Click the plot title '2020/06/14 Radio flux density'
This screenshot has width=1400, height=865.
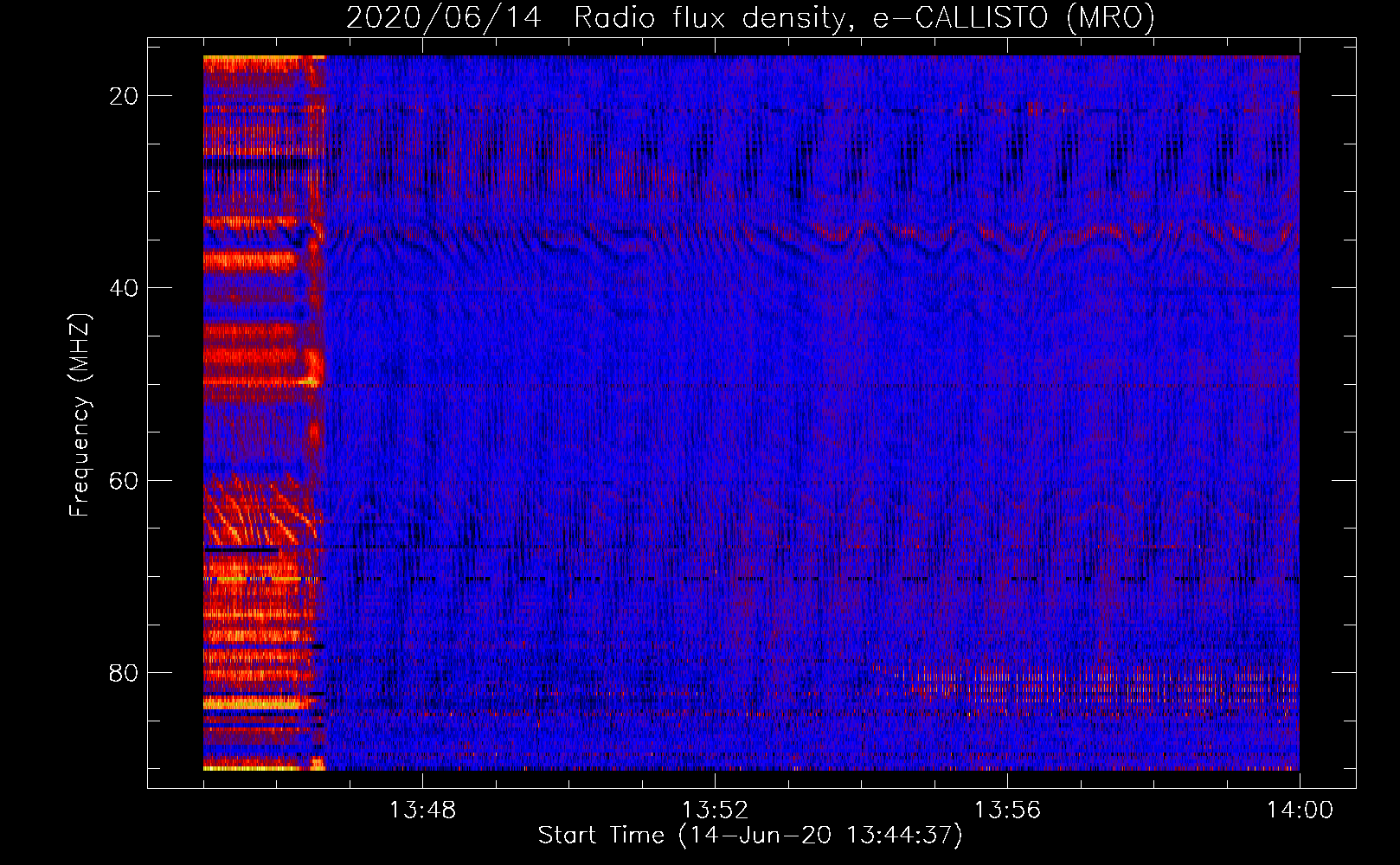tap(596, 18)
